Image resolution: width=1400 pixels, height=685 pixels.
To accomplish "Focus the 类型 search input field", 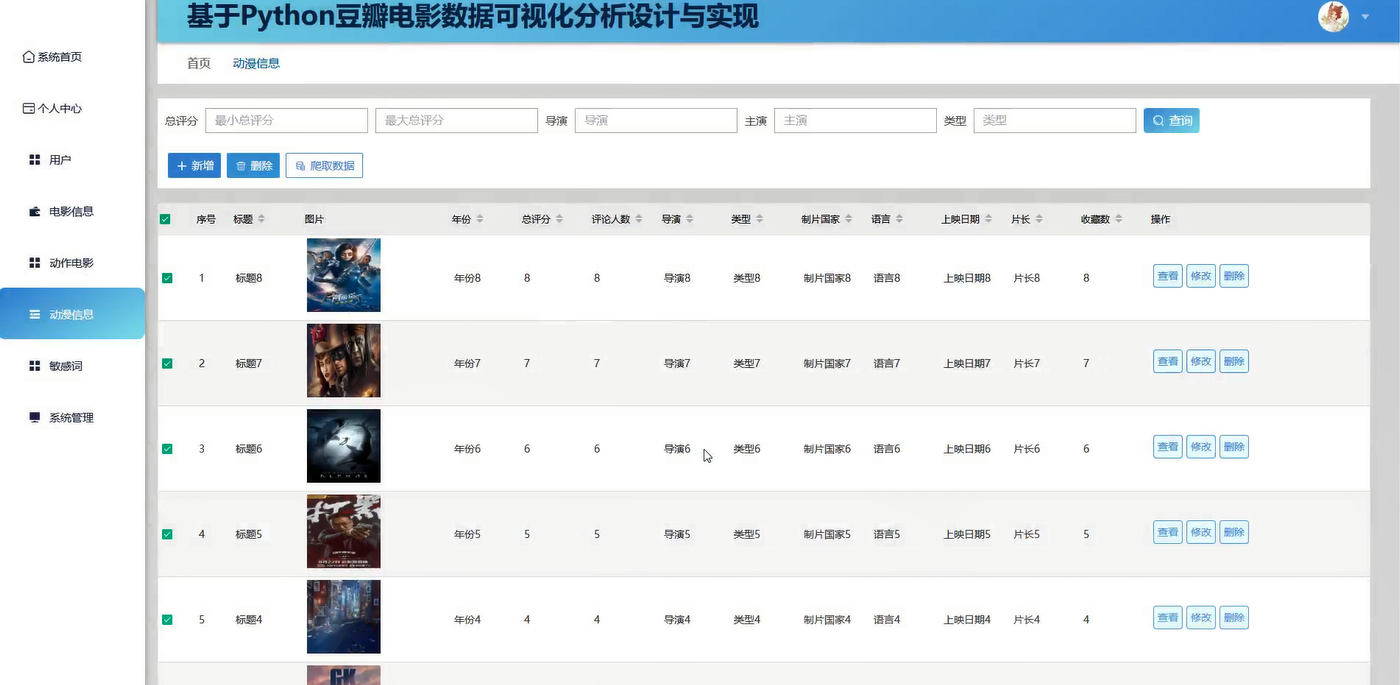I will [x=1055, y=120].
